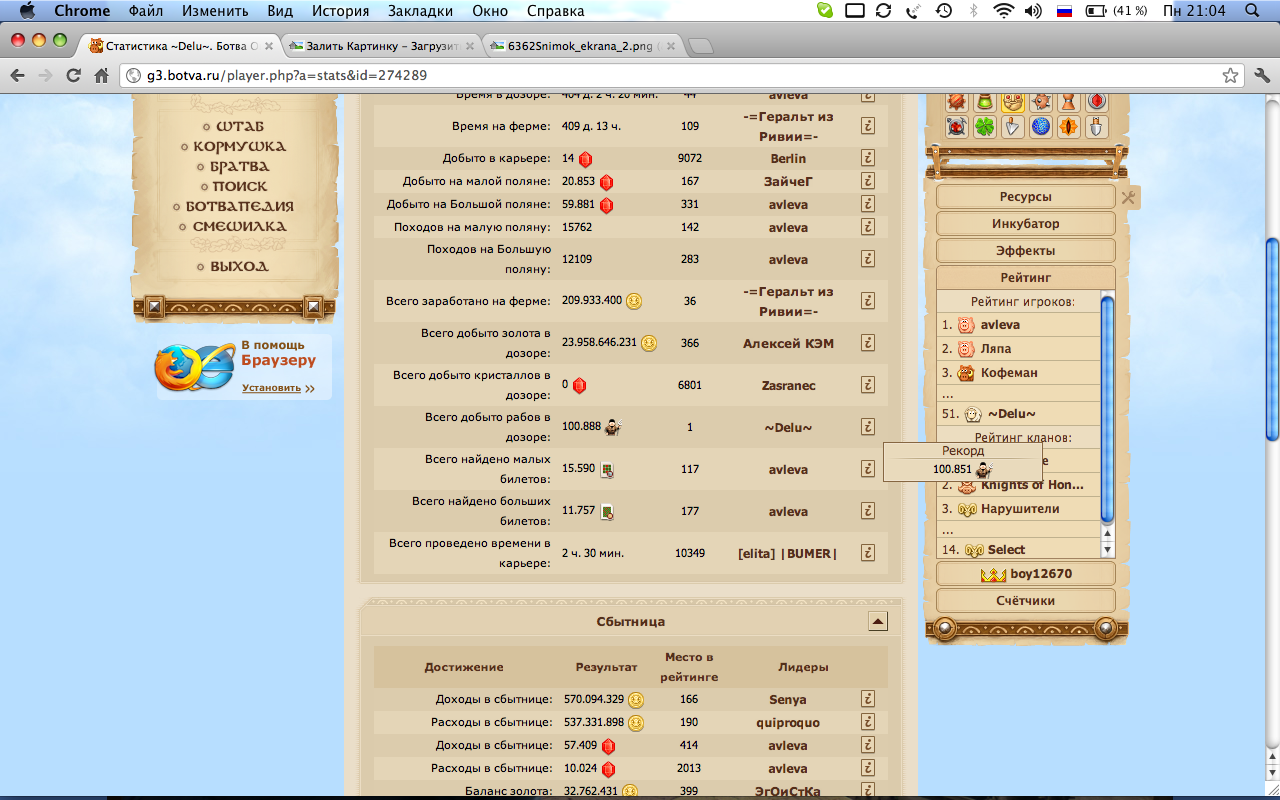Click Chrome home button

pos(101,75)
